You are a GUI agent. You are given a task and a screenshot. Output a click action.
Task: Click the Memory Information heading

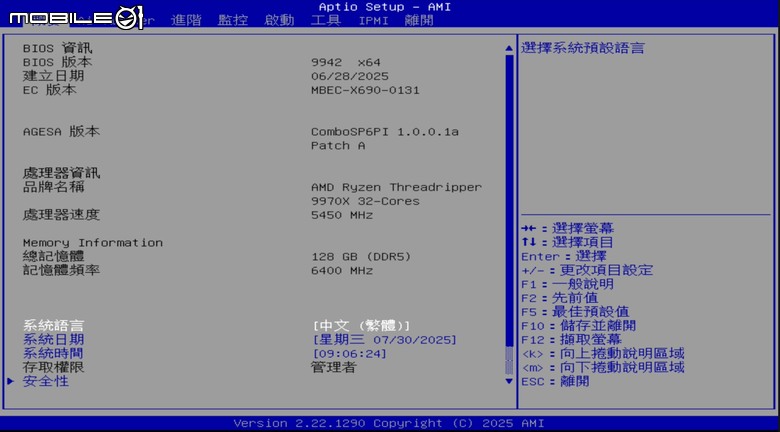click(x=93, y=243)
